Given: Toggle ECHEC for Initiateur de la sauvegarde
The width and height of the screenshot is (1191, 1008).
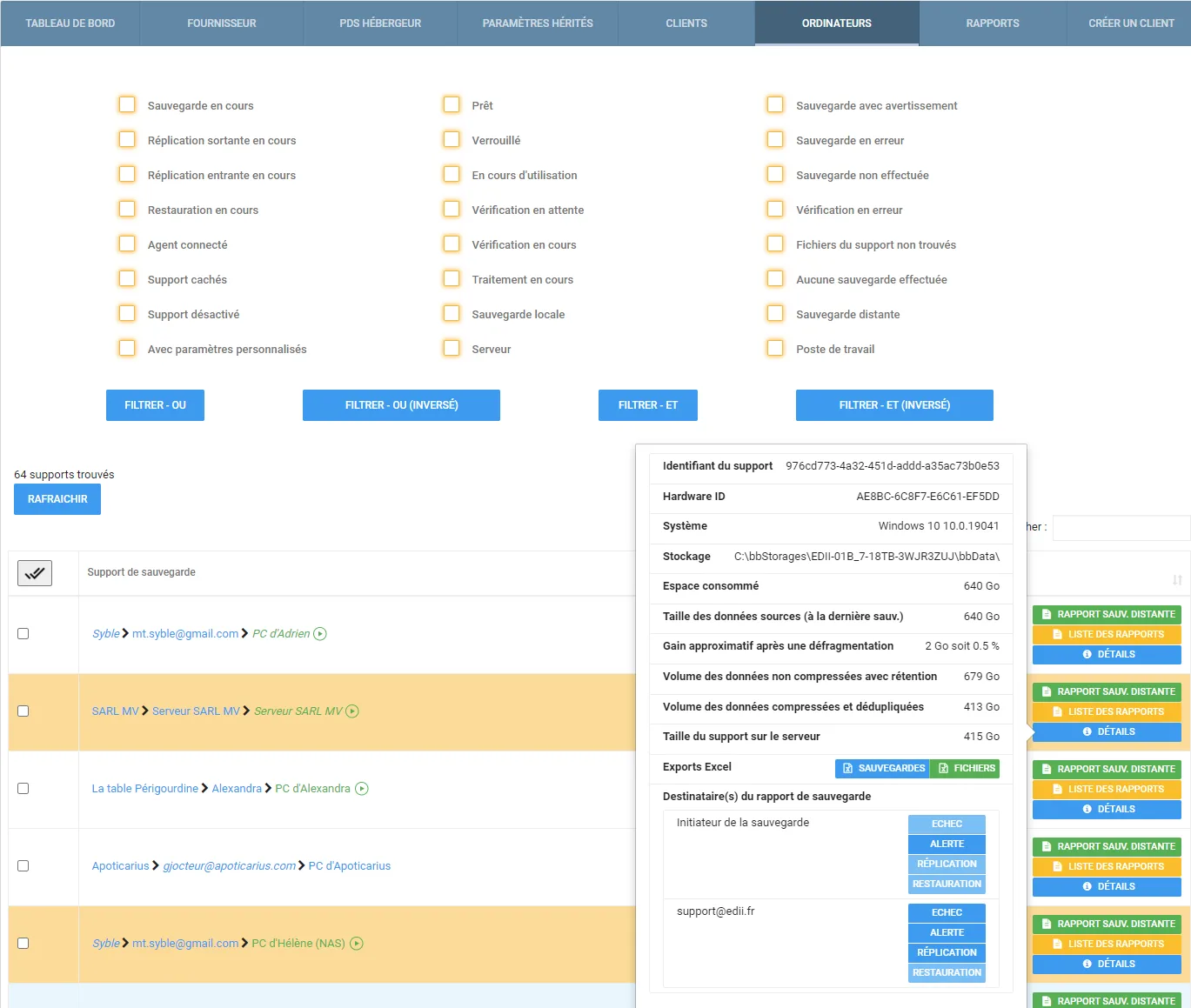Looking at the screenshot, I should (x=947, y=824).
